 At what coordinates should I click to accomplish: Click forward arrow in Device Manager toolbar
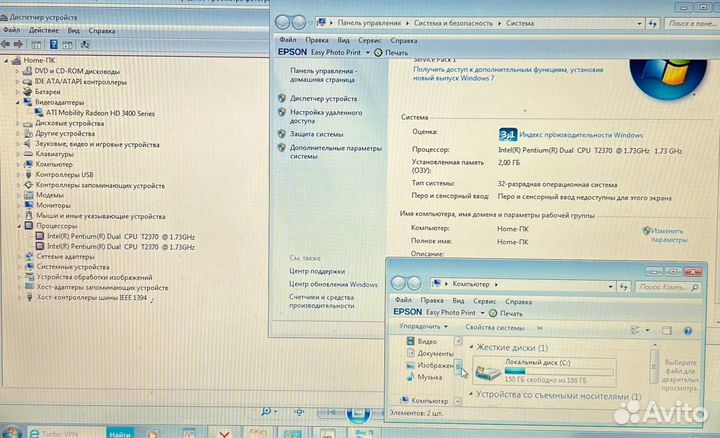[x=18, y=45]
